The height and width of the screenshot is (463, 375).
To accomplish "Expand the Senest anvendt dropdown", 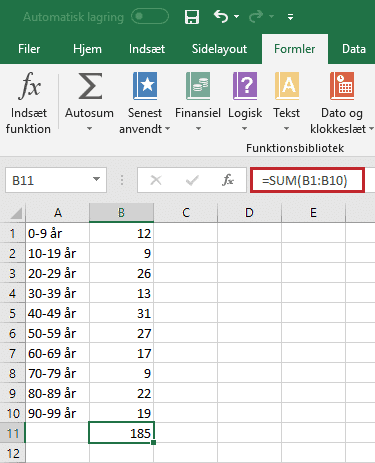I will 167,129.
